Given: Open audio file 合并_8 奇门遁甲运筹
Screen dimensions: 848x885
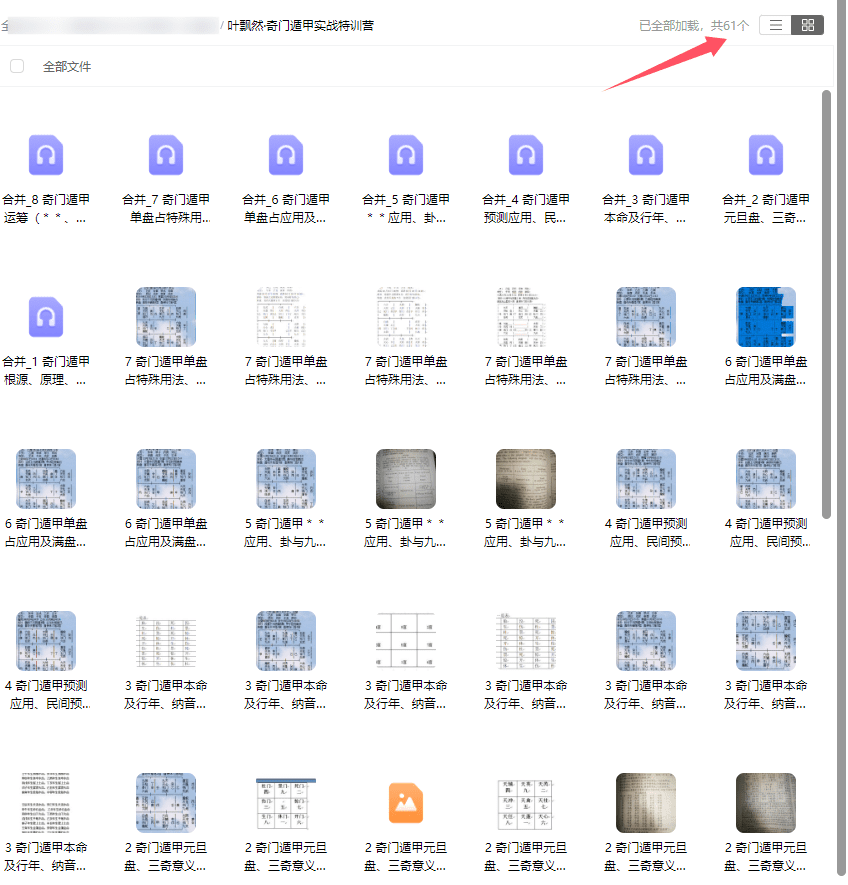Looking at the screenshot, I should tap(46, 155).
